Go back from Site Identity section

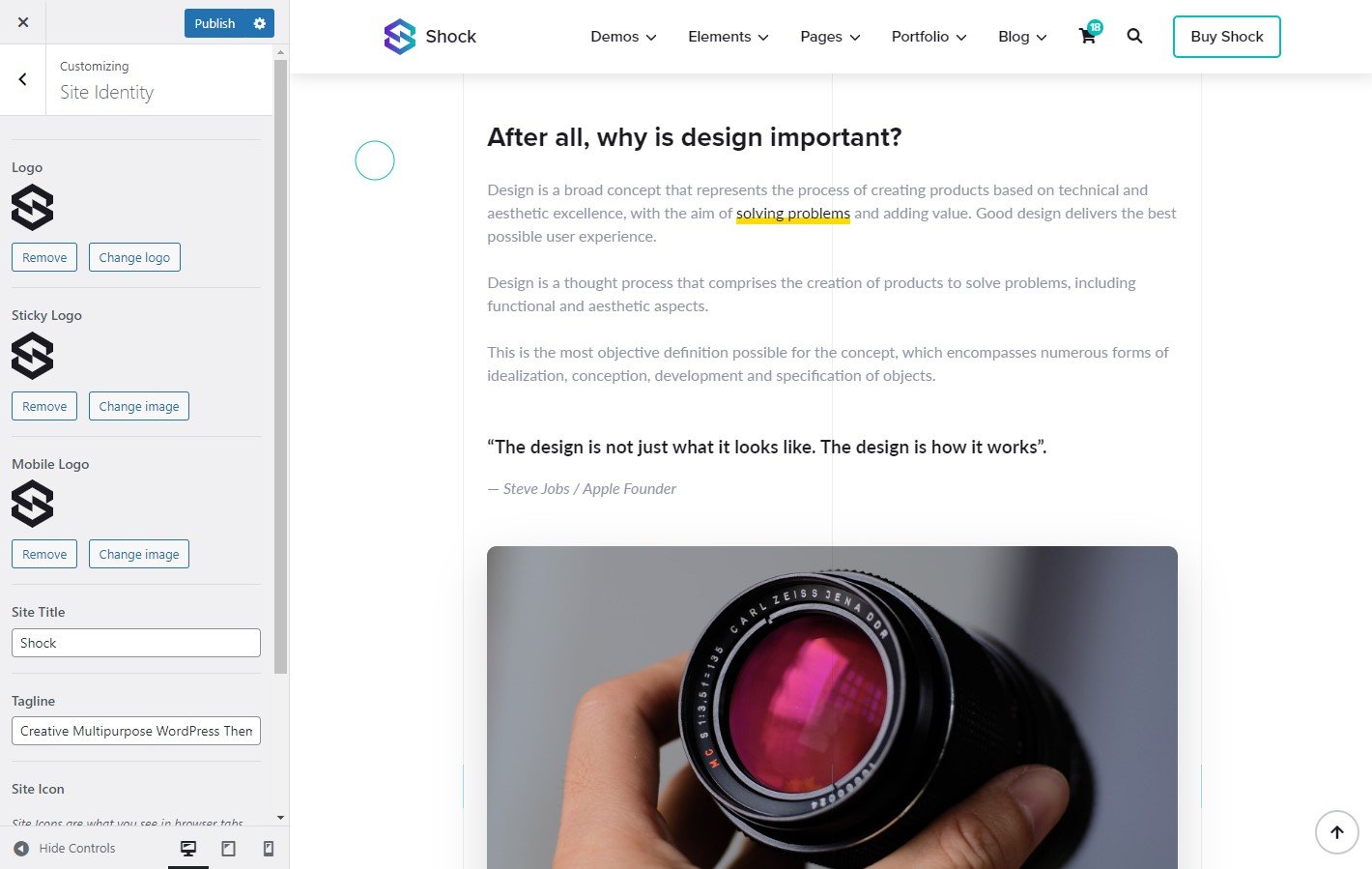(22, 79)
